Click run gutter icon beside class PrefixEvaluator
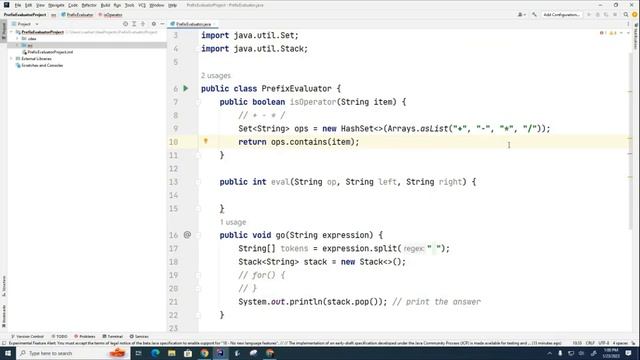This screenshot has height=360, width=640. (x=186, y=89)
